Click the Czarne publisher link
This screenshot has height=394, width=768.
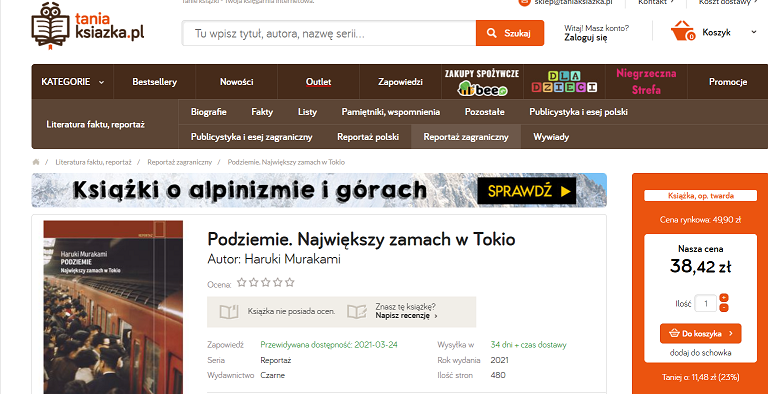272,375
